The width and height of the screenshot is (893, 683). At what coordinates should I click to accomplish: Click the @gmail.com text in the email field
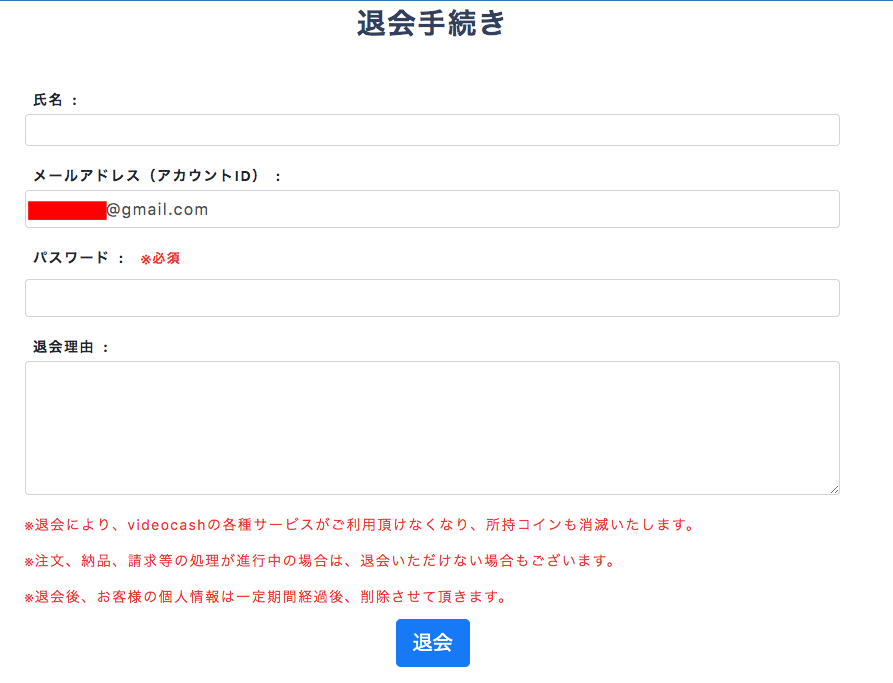pyautogui.click(x=157, y=210)
